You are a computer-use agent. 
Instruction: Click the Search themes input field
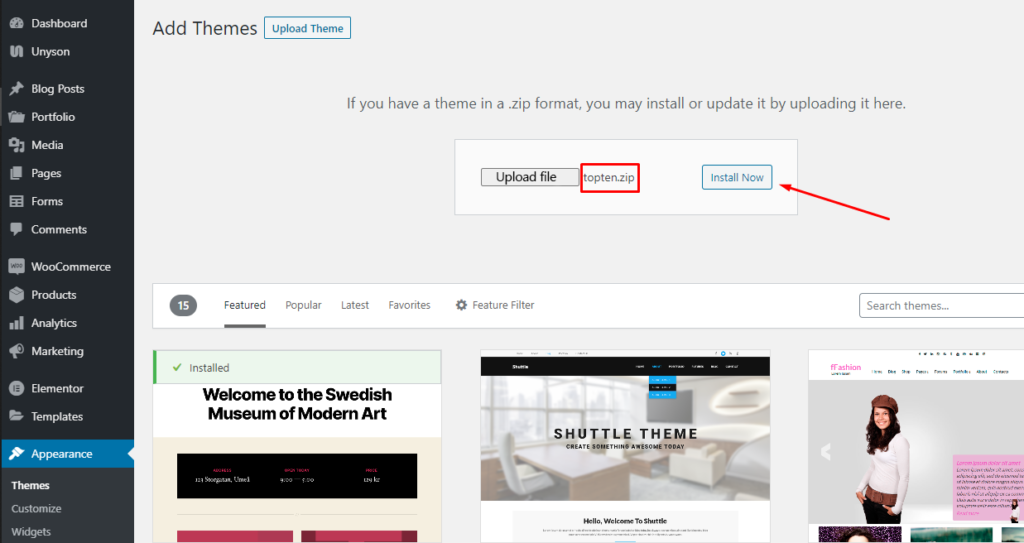click(941, 305)
